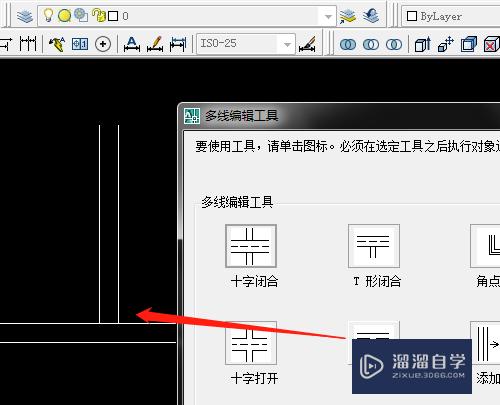The image size is (500, 405).
Task: Select the T 形闭合 multiline tool icon
Action: [374, 246]
